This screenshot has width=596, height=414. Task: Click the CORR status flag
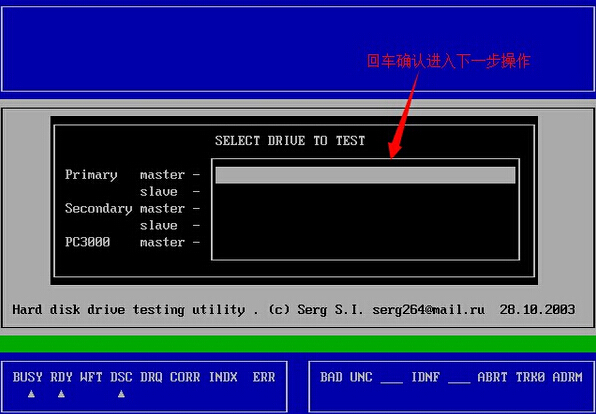coord(185,377)
